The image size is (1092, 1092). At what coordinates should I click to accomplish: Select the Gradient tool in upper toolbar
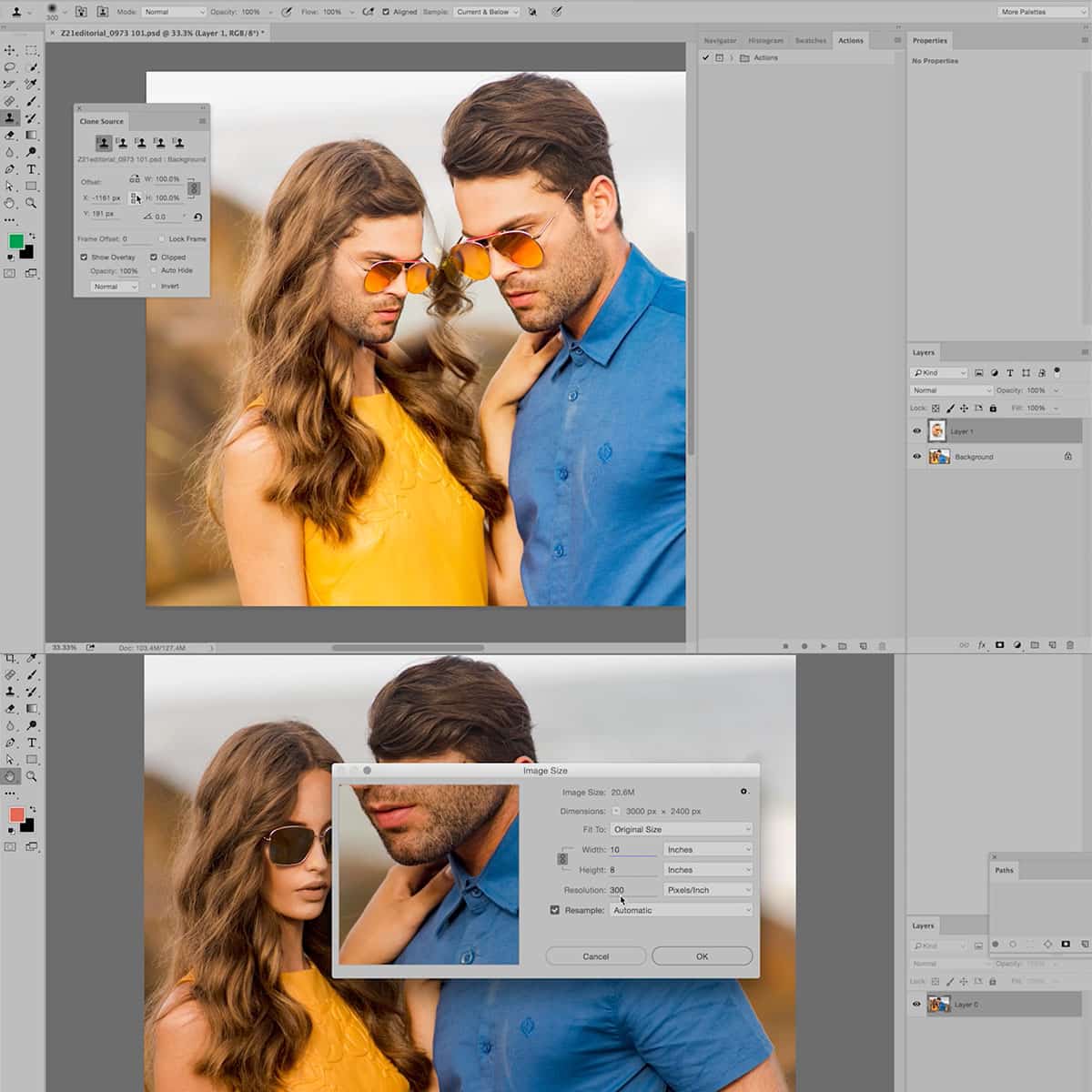point(31,136)
